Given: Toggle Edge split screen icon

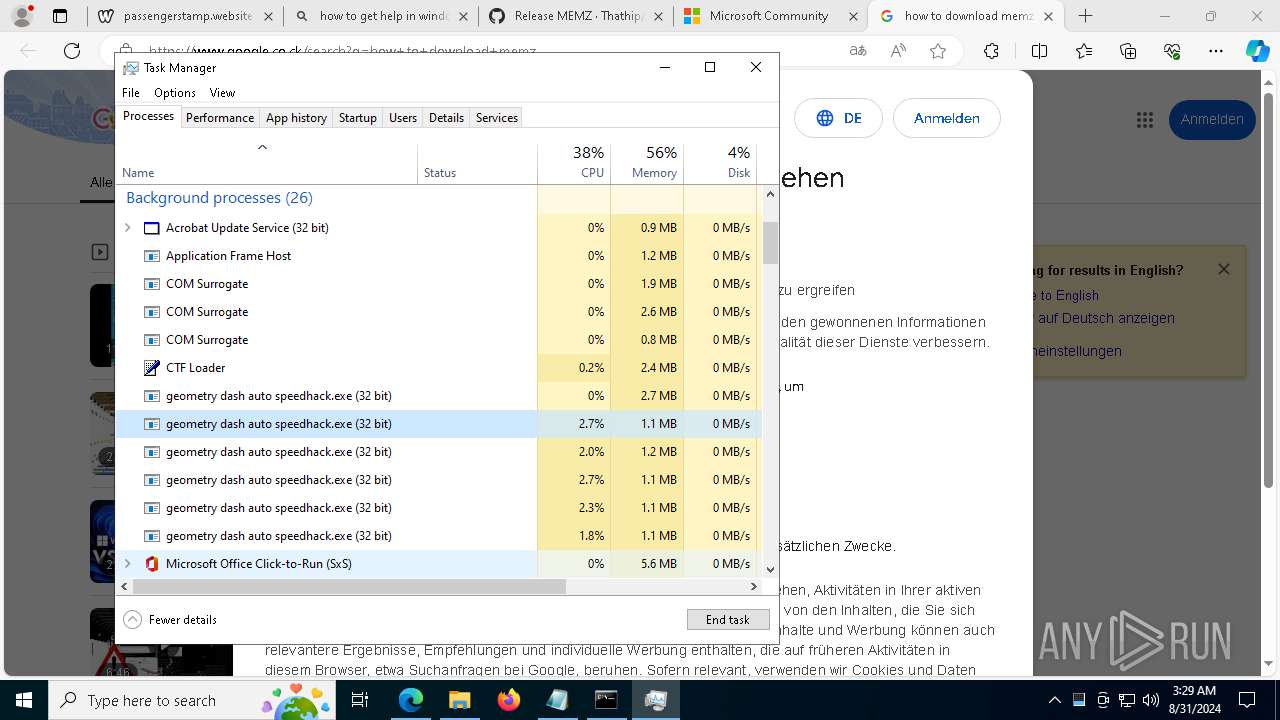Looking at the screenshot, I should tap(1039, 51).
